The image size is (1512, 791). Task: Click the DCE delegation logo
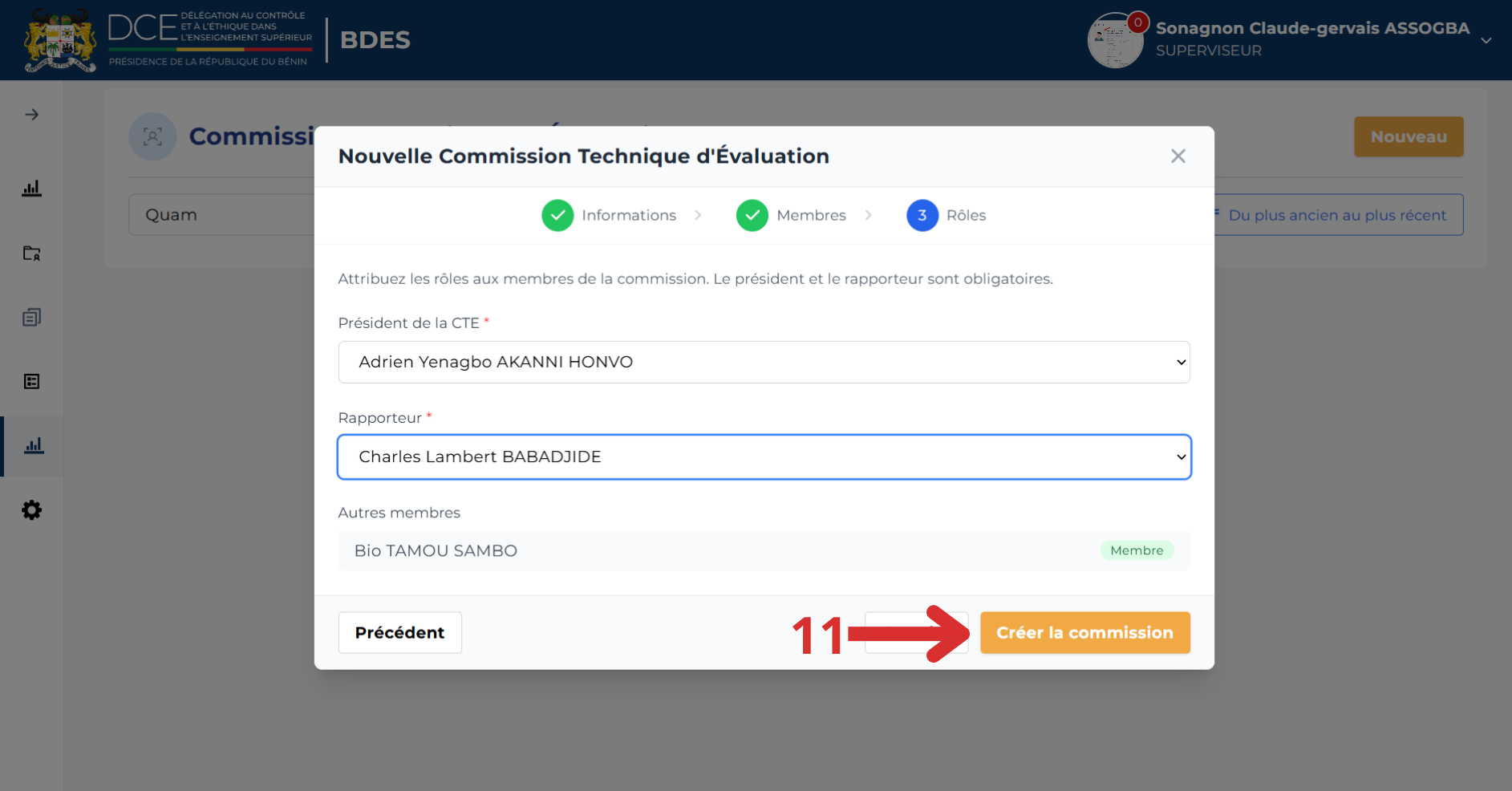(x=210, y=39)
